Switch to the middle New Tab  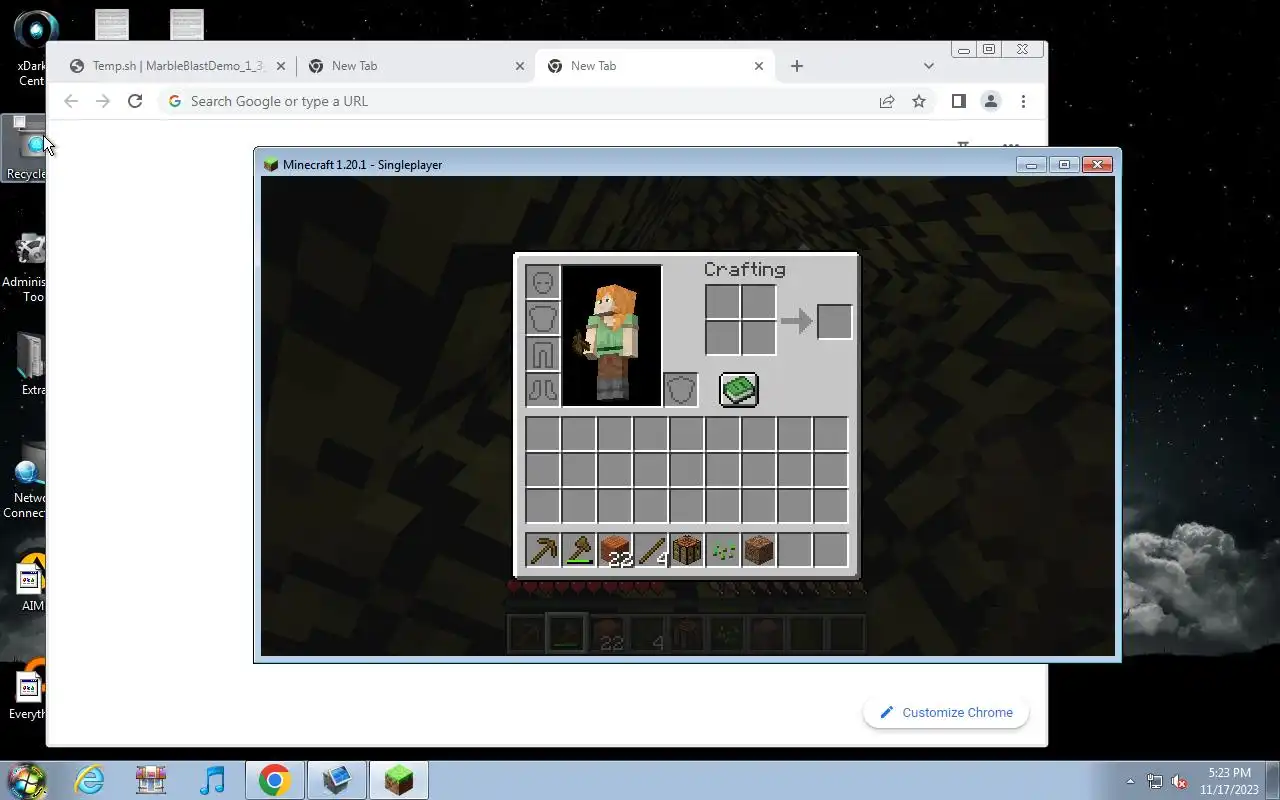(416, 66)
